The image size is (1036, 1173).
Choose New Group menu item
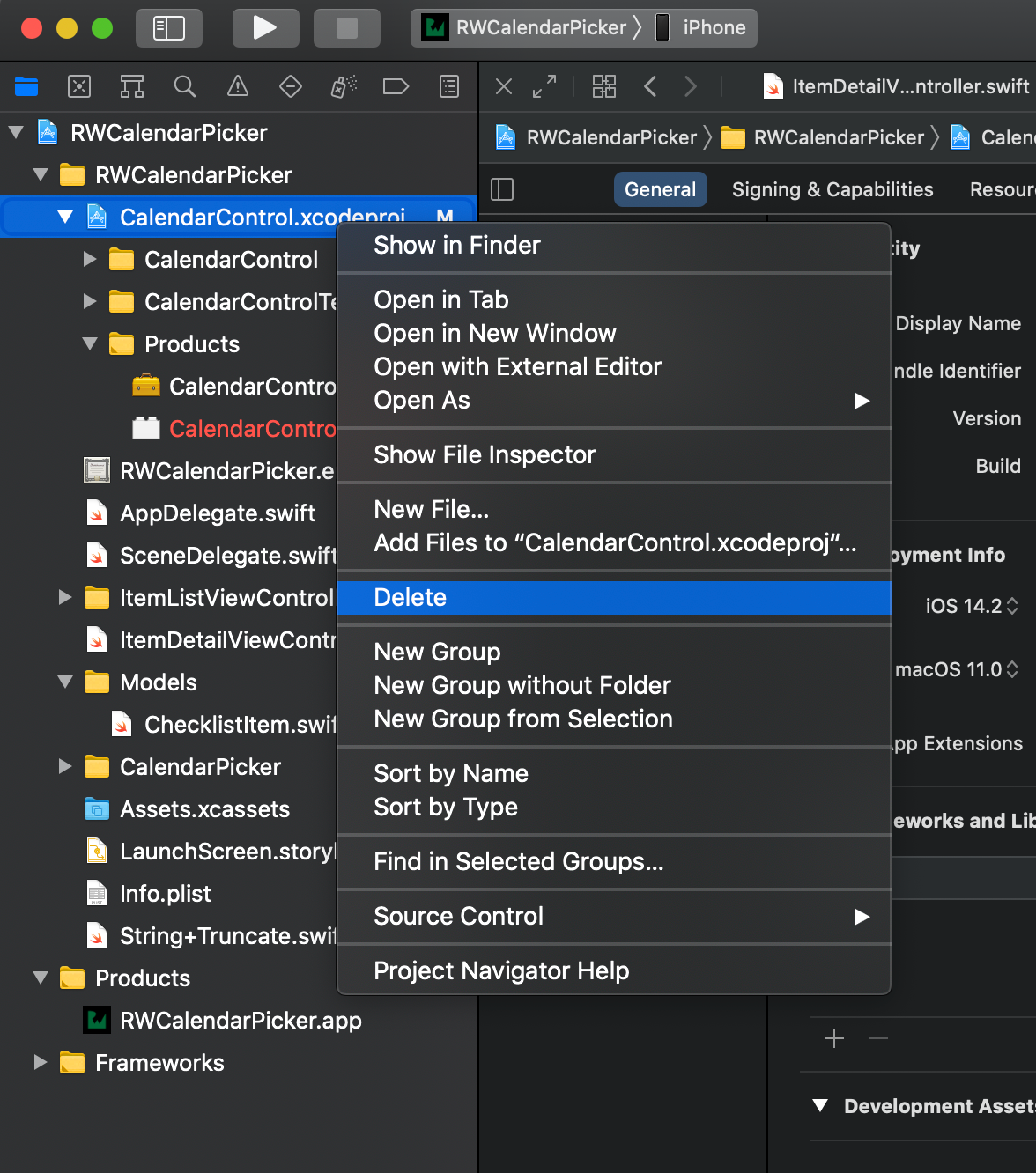[x=614, y=653]
